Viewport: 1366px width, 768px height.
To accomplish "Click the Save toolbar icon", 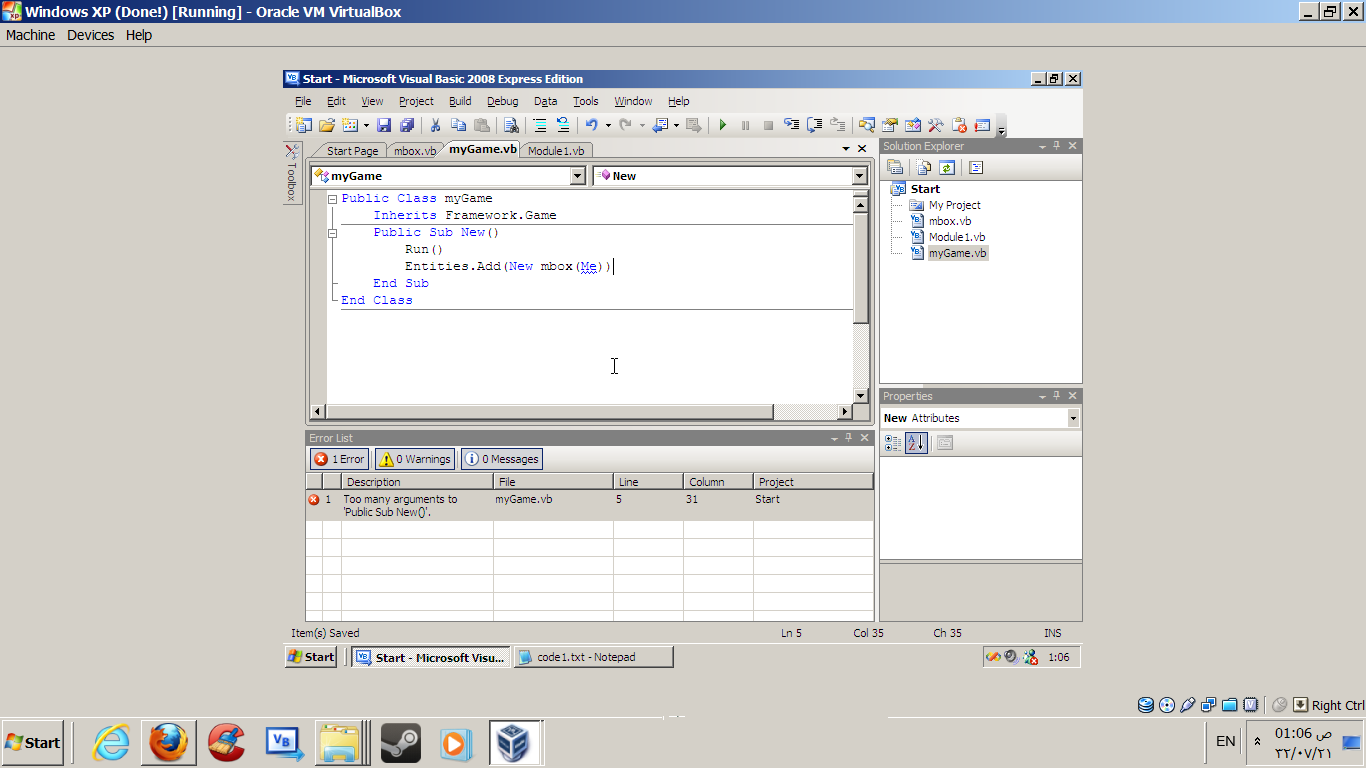I will [x=384, y=125].
